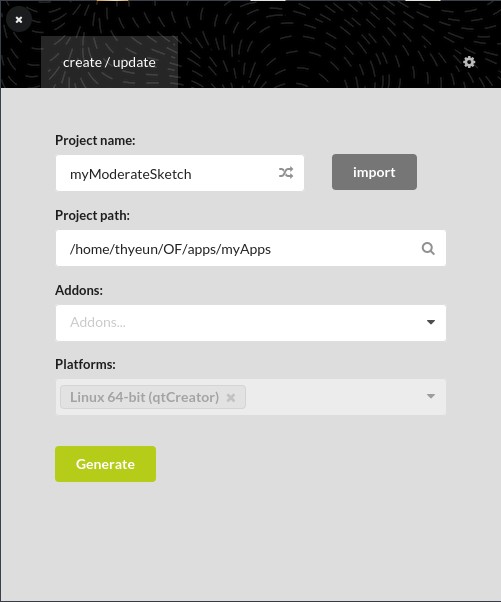
Task: Expand the Addons dropdown arrow
Action: 431,322
